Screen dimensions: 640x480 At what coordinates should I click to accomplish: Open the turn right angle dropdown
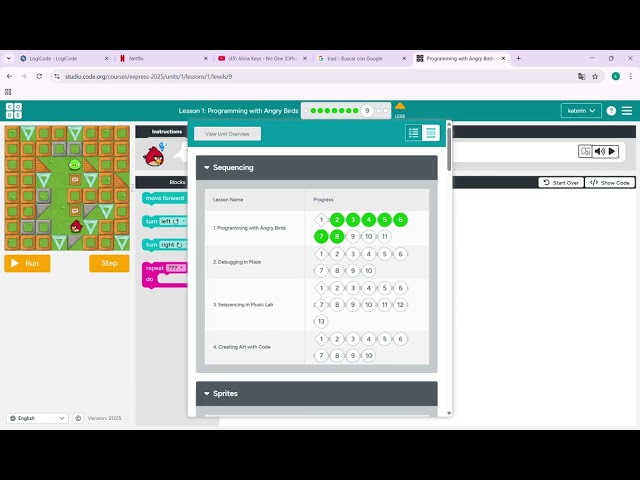(173, 244)
